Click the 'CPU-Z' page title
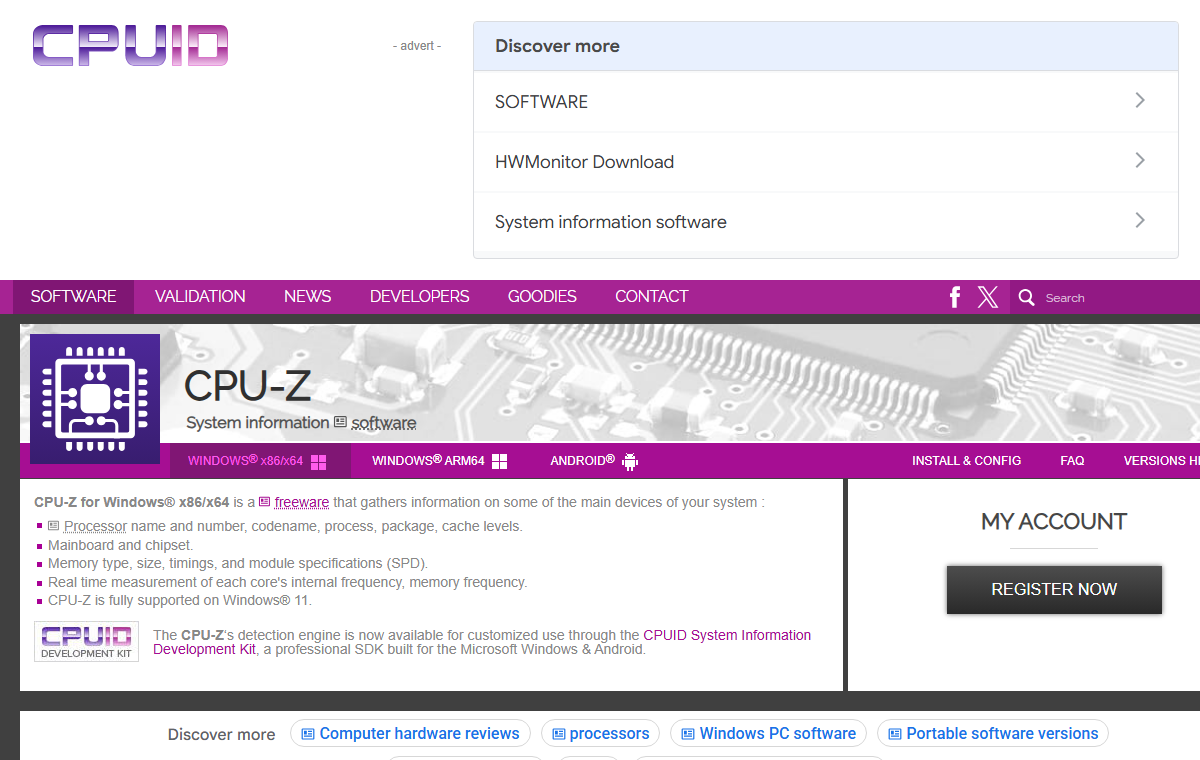The image size is (1200, 760). [x=248, y=385]
